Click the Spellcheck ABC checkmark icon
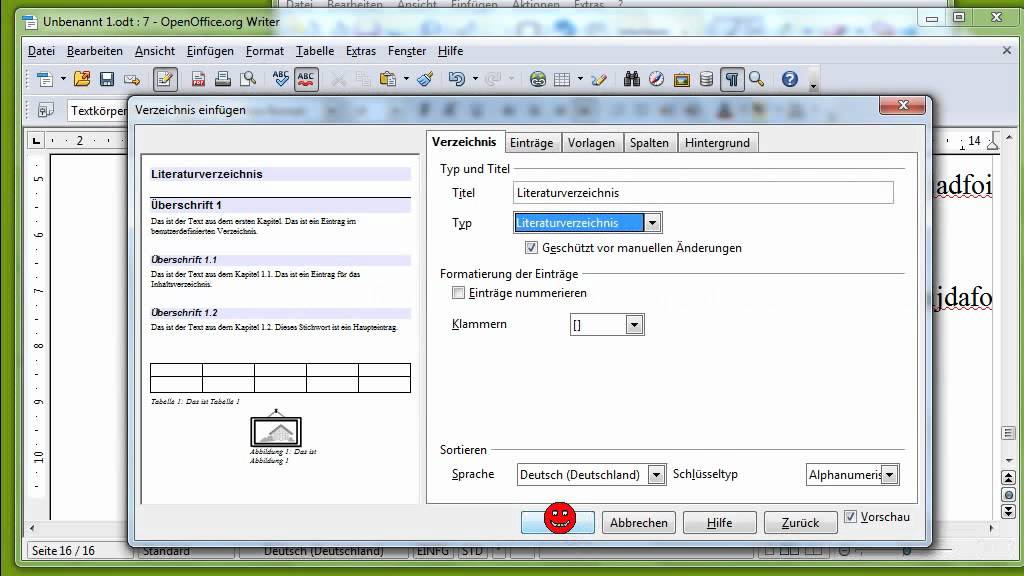The height and width of the screenshot is (576, 1024). point(281,80)
